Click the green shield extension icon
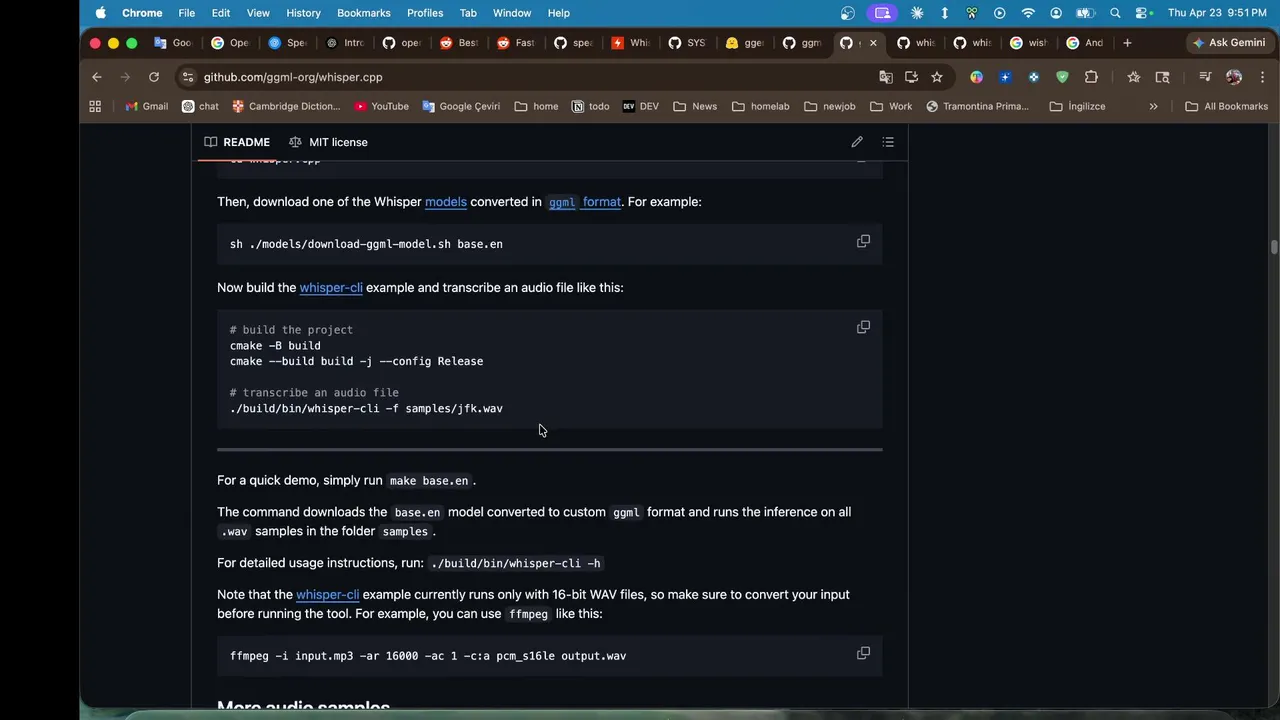This screenshot has height=720, width=1280. [x=1062, y=77]
